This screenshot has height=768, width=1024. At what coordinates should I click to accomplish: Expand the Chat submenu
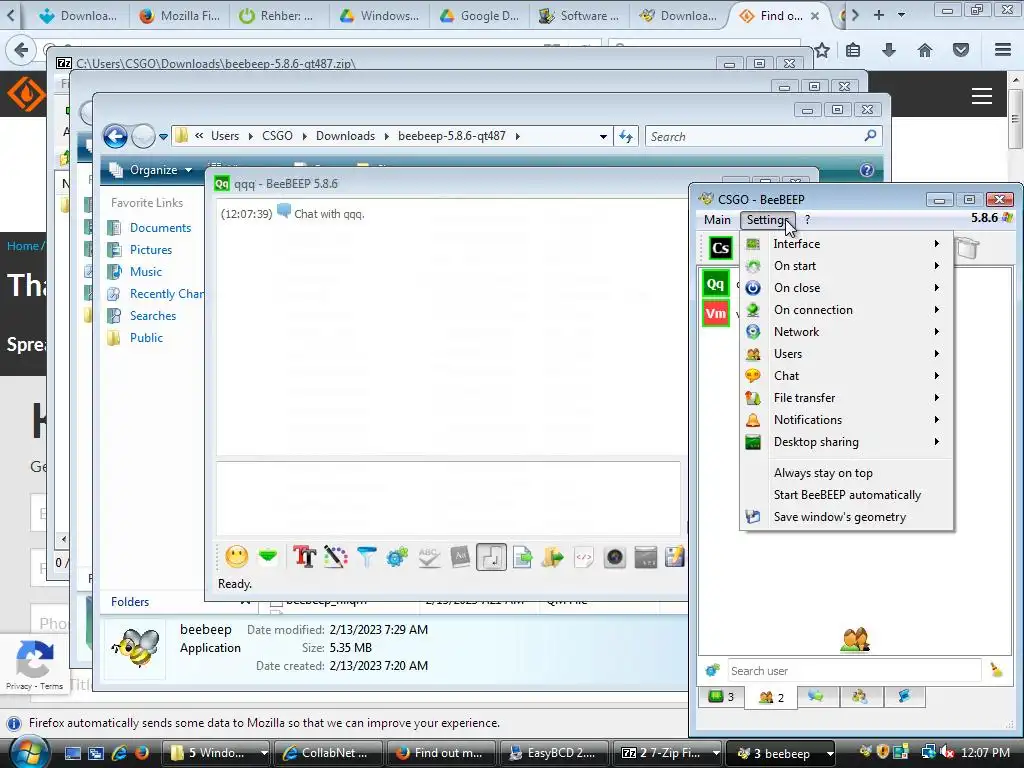coord(846,376)
